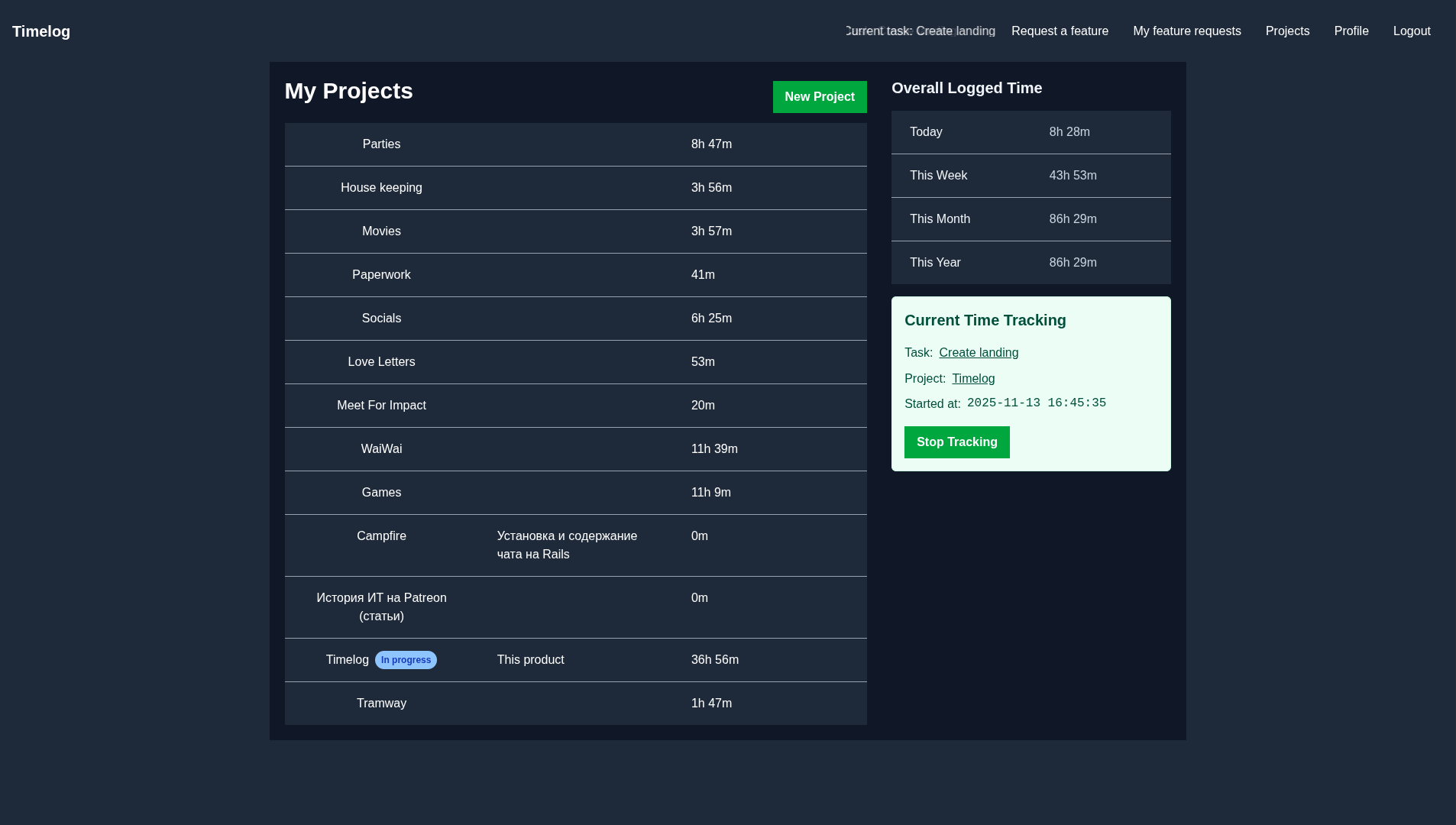Open the Timelog project link in tracking panel
Viewport: 1456px width, 825px height.
[973, 378]
